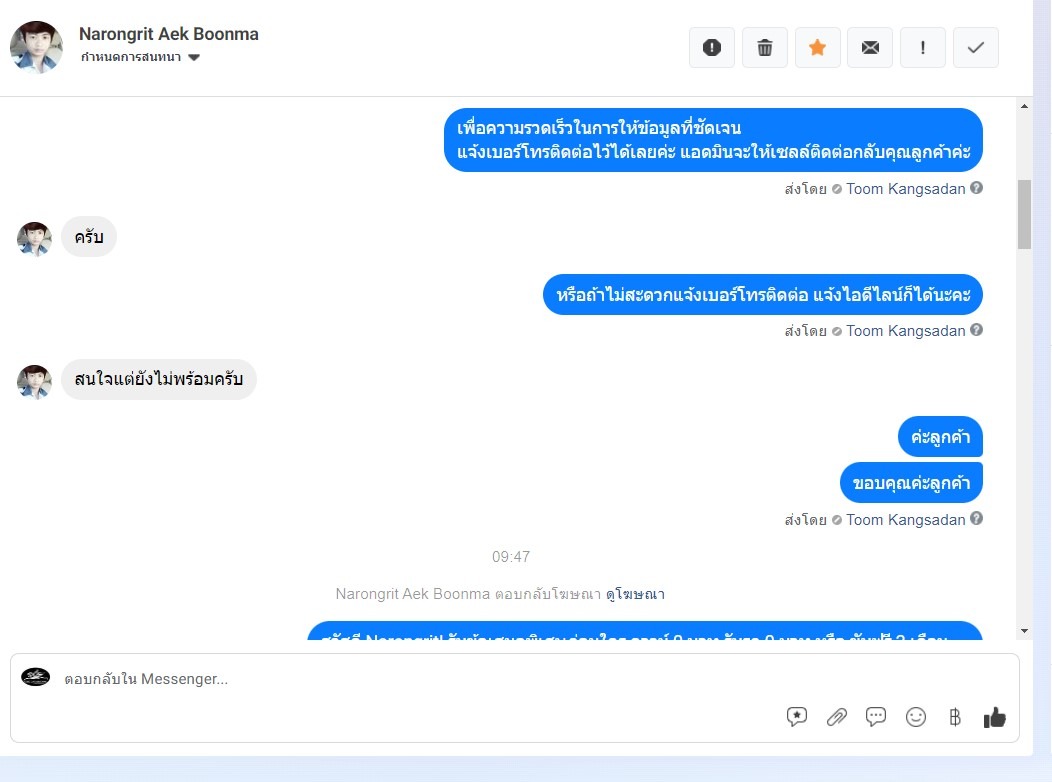Open the quick replies chat bubble icon

click(x=876, y=717)
